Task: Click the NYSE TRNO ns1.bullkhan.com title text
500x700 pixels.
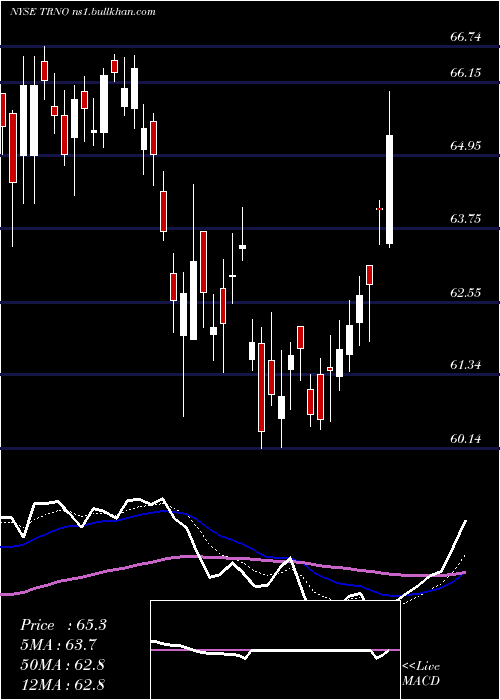Action: pyautogui.click(x=83, y=12)
